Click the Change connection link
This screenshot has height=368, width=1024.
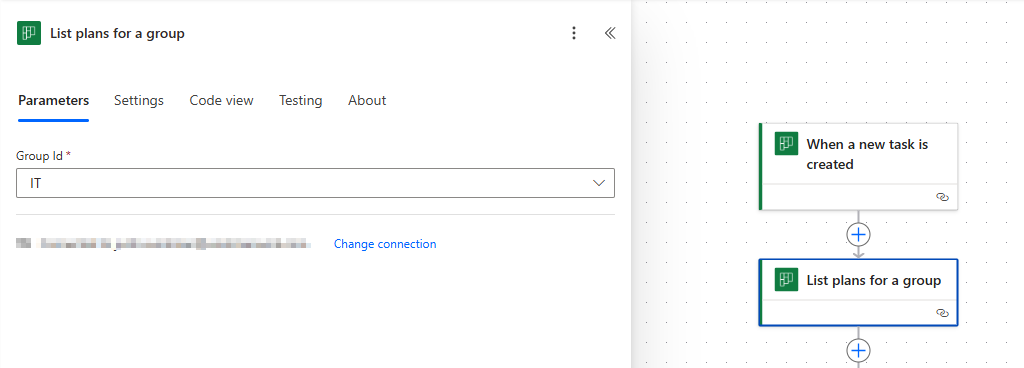(385, 244)
